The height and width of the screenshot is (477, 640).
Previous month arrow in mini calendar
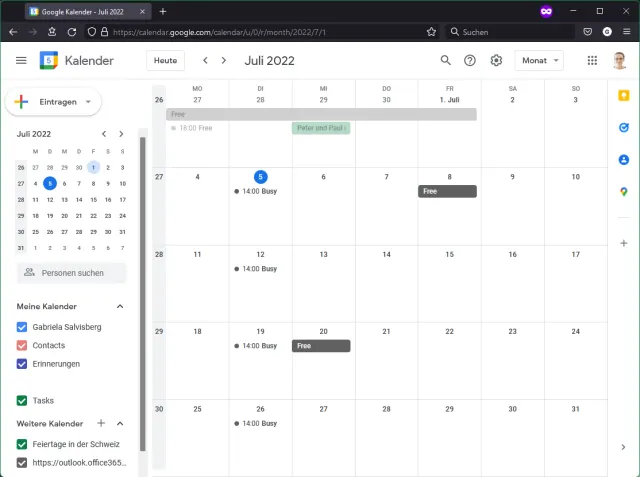point(104,134)
